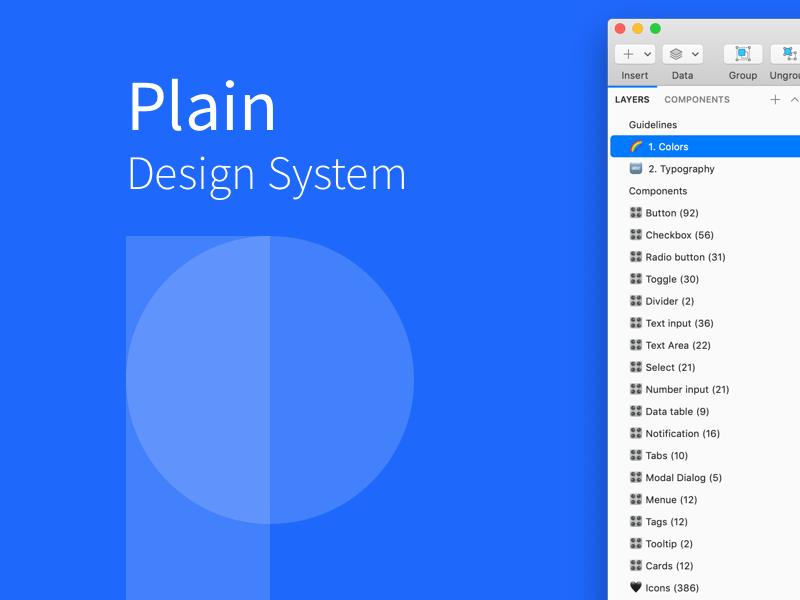Click the icon beside Number input (21)
Image resolution: width=800 pixels, height=600 pixels.
636,389
